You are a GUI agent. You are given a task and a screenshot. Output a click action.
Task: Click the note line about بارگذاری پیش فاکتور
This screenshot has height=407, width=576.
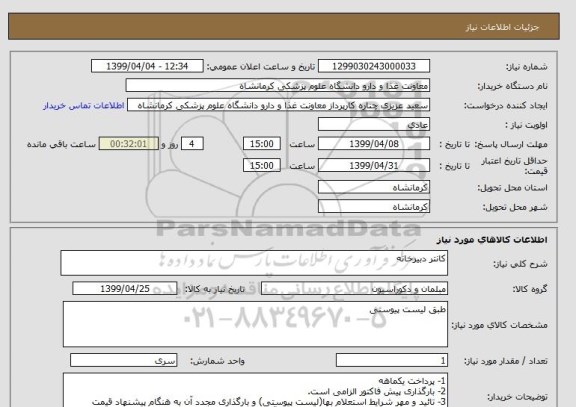[x=377, y=391]
